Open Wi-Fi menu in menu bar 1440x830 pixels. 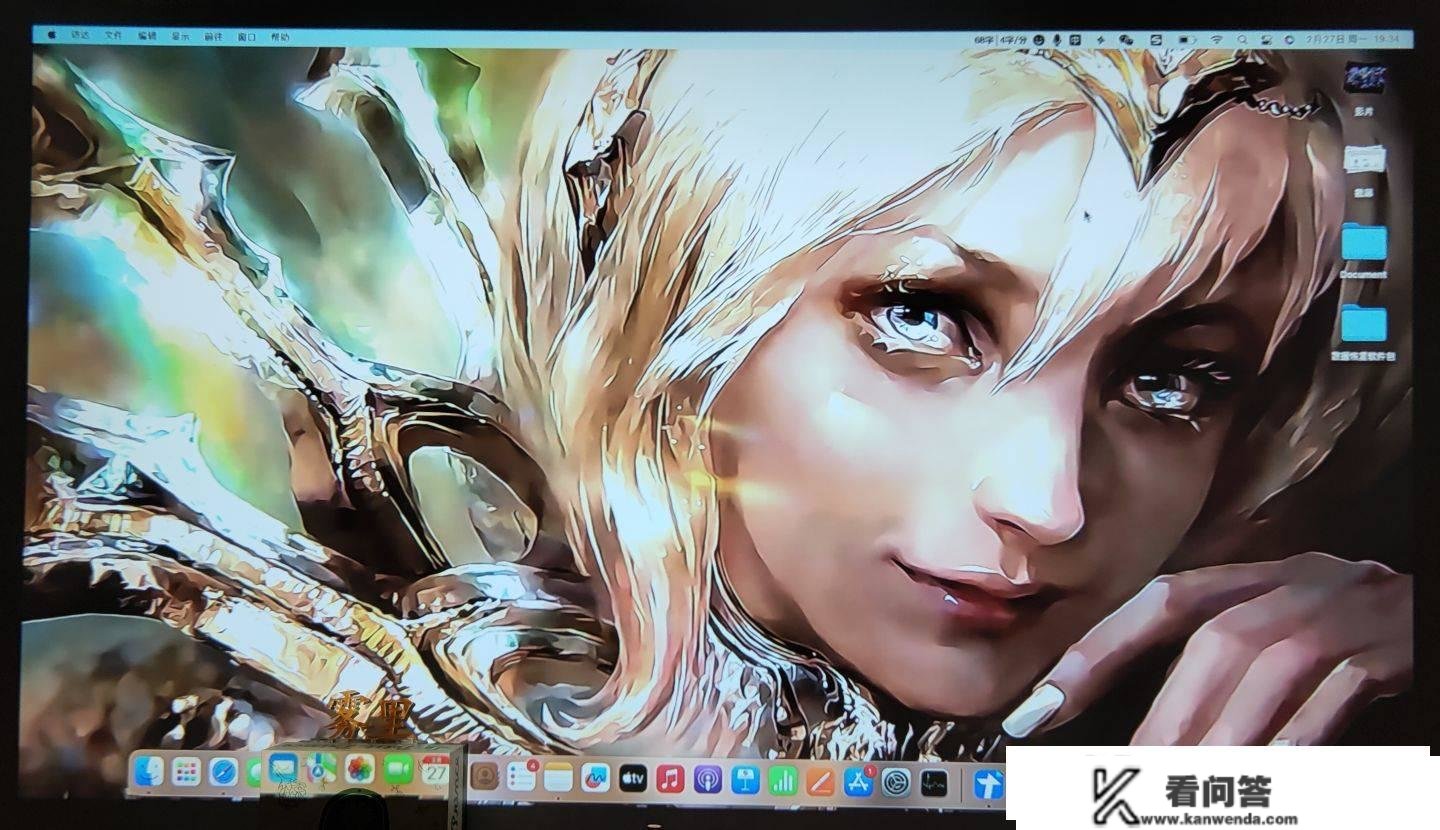[x=1216, y=39]
